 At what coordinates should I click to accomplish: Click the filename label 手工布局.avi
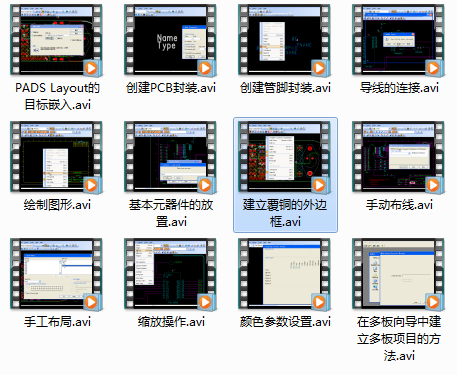[x=57, y=322]
